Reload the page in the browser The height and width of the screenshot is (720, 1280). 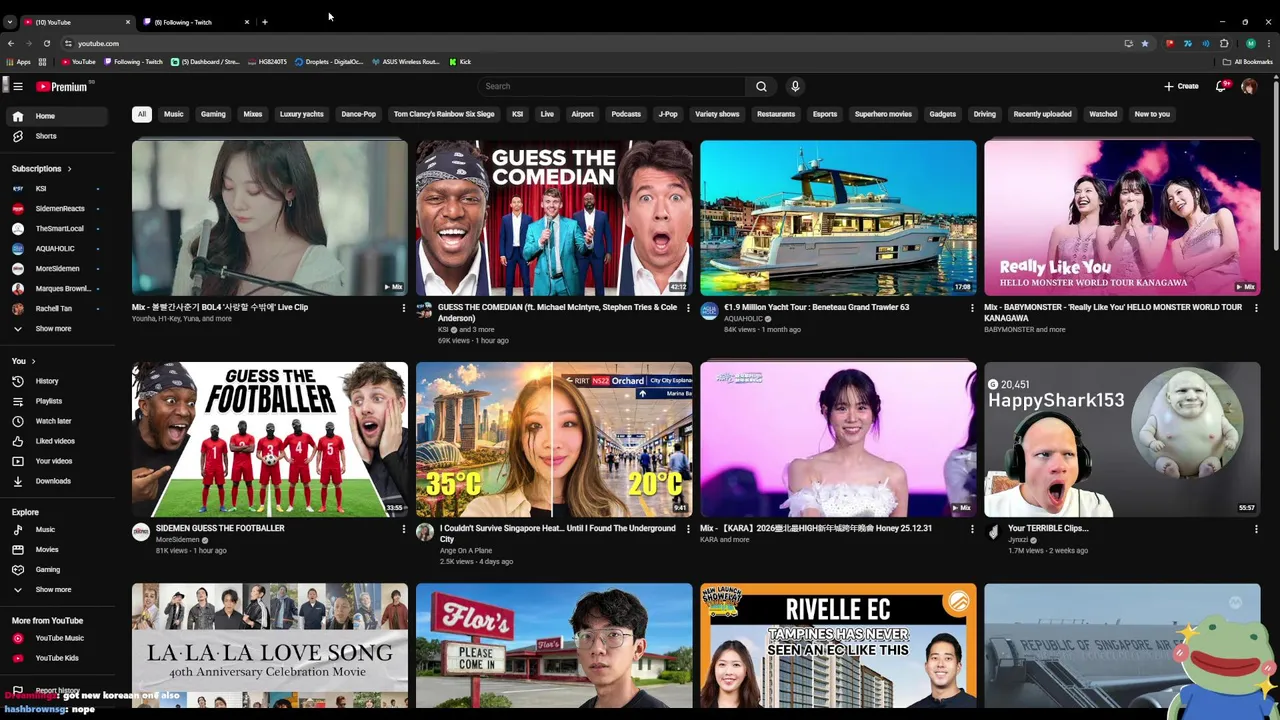click(46, 43)
